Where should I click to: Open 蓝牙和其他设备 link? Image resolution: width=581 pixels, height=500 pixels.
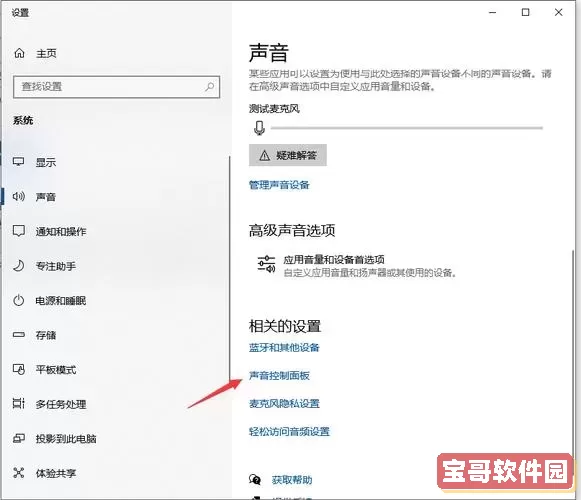(x=284, y=348)
